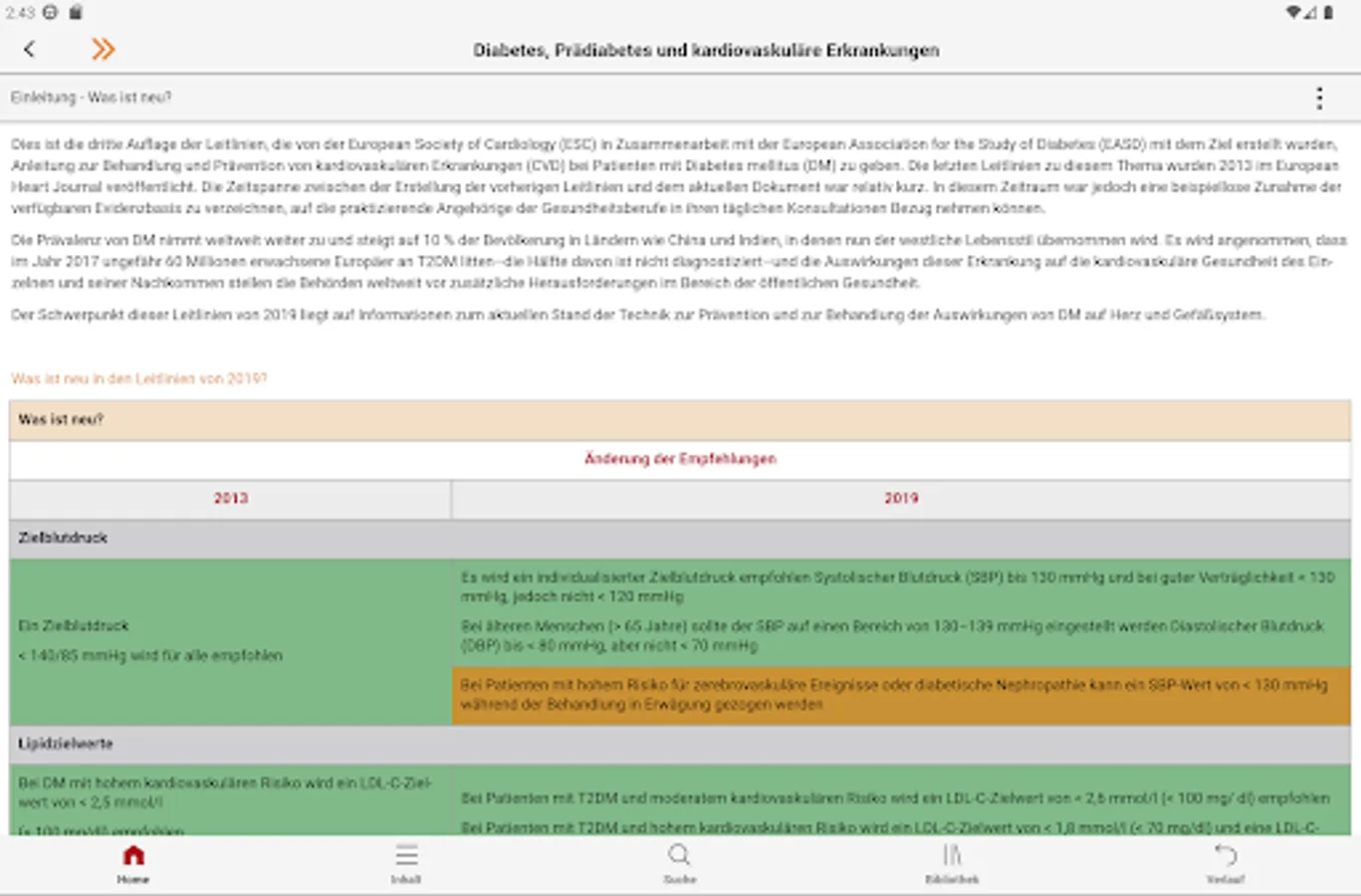The height and width of the screenshot is (896, 1361).
Task: Select the 'Was ist neu?' table header
Action: pos(680,420)
